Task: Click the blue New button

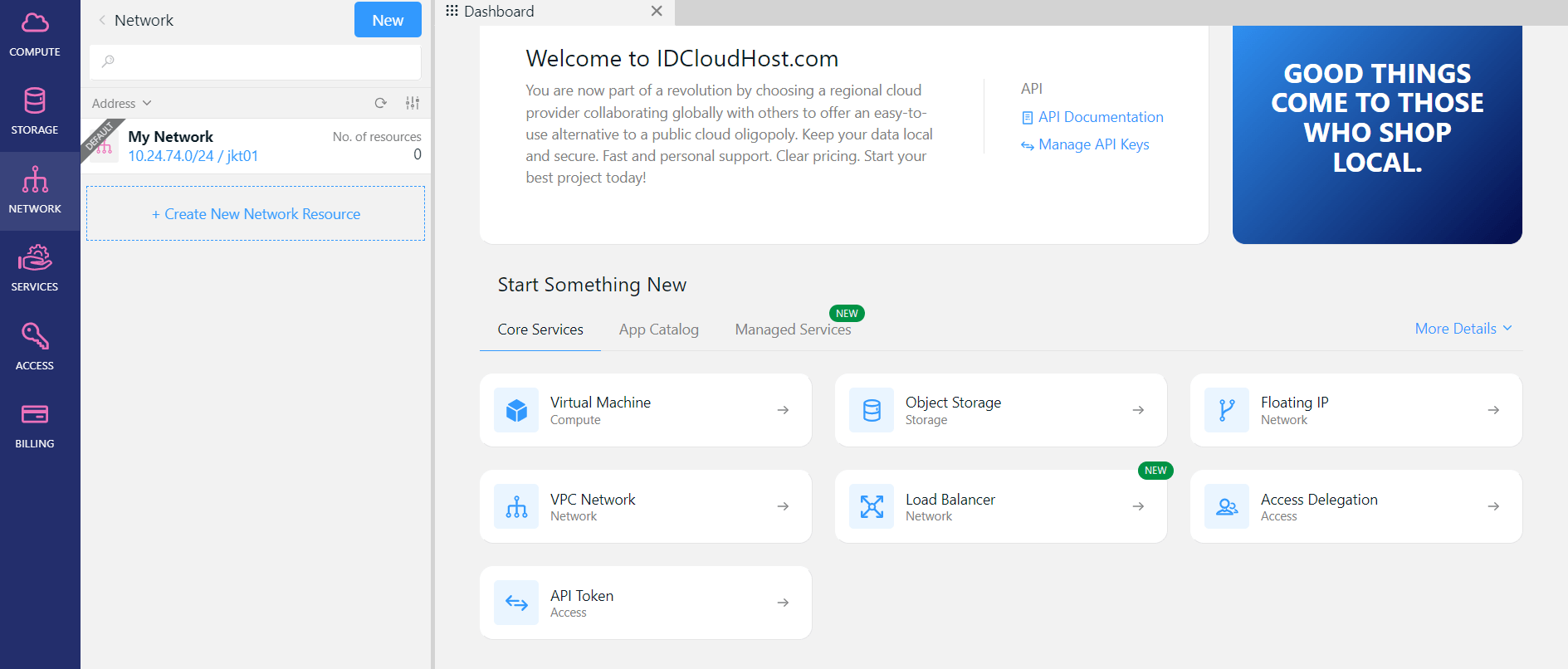Action: pos(388,20)
